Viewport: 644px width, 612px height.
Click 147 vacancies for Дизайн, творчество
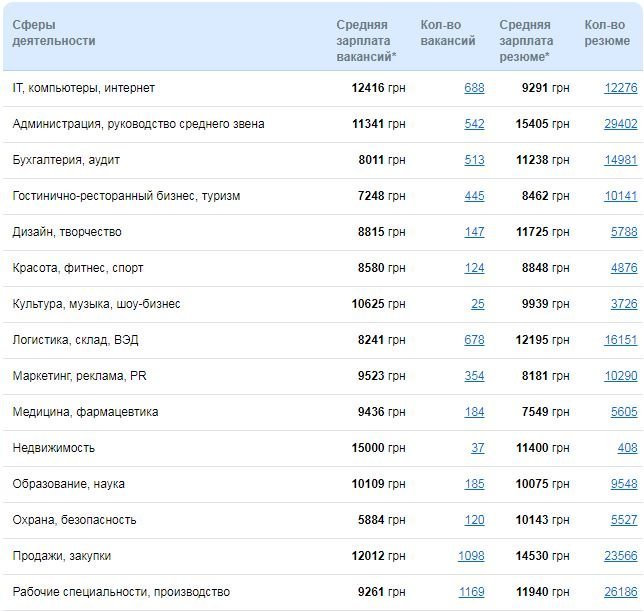click(474, 232)
